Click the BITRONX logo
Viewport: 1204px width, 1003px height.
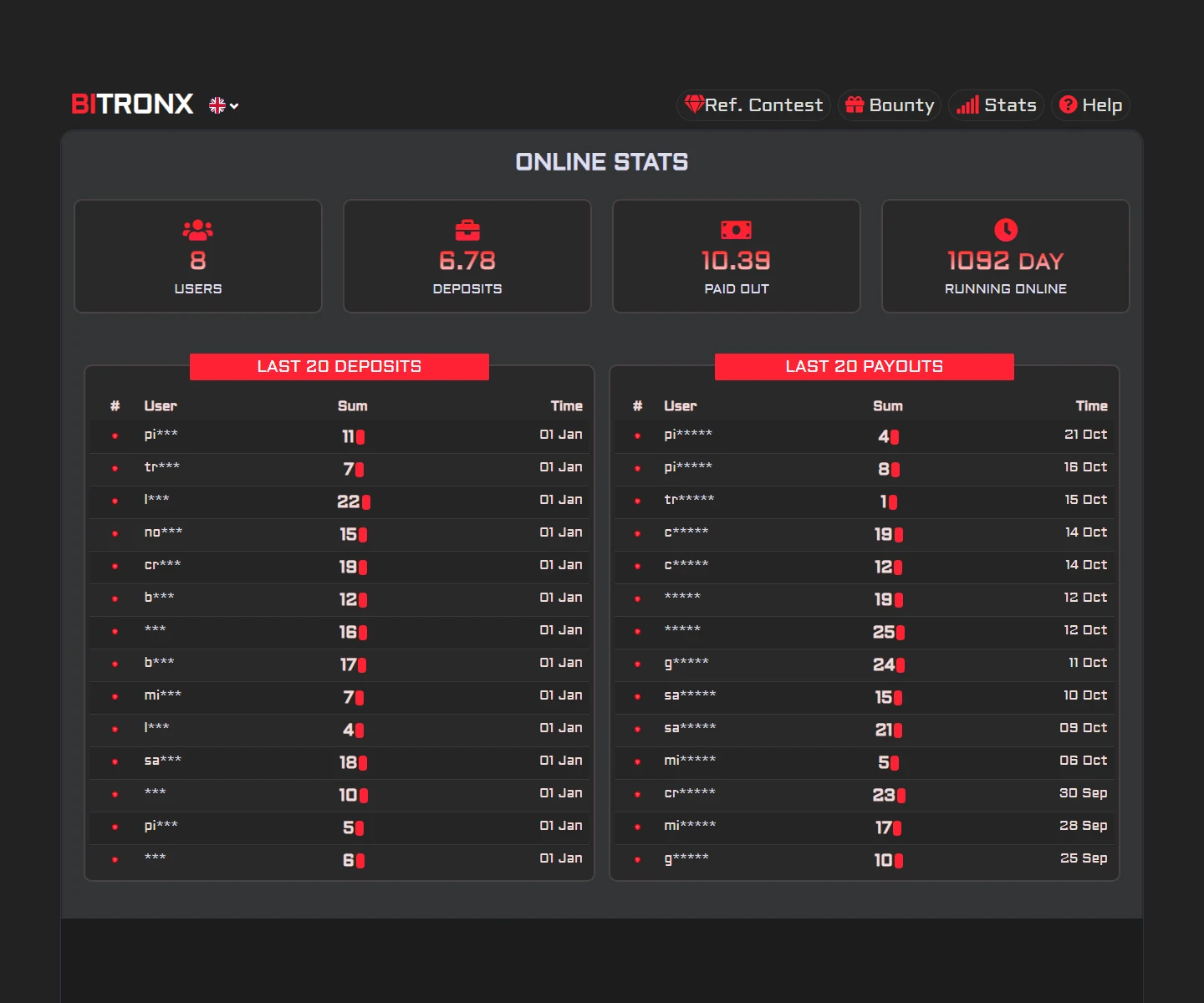pyautogui.click(x=132, y=104)
